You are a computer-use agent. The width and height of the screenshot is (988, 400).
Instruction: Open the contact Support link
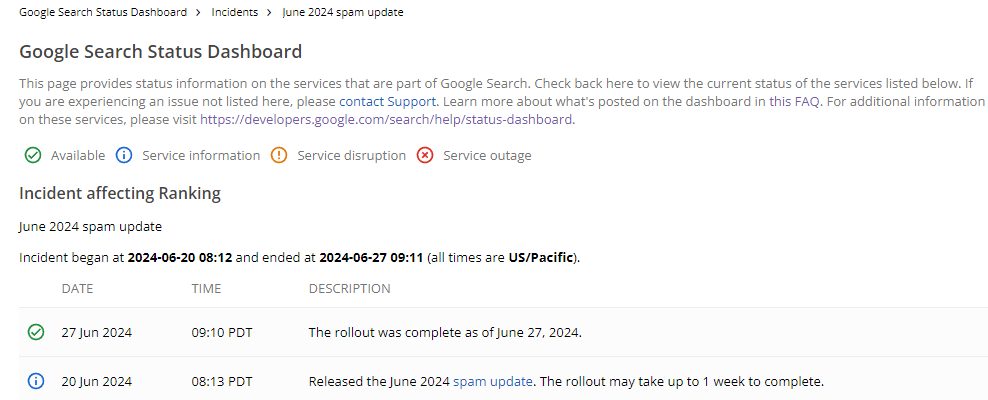click(387, 102)
